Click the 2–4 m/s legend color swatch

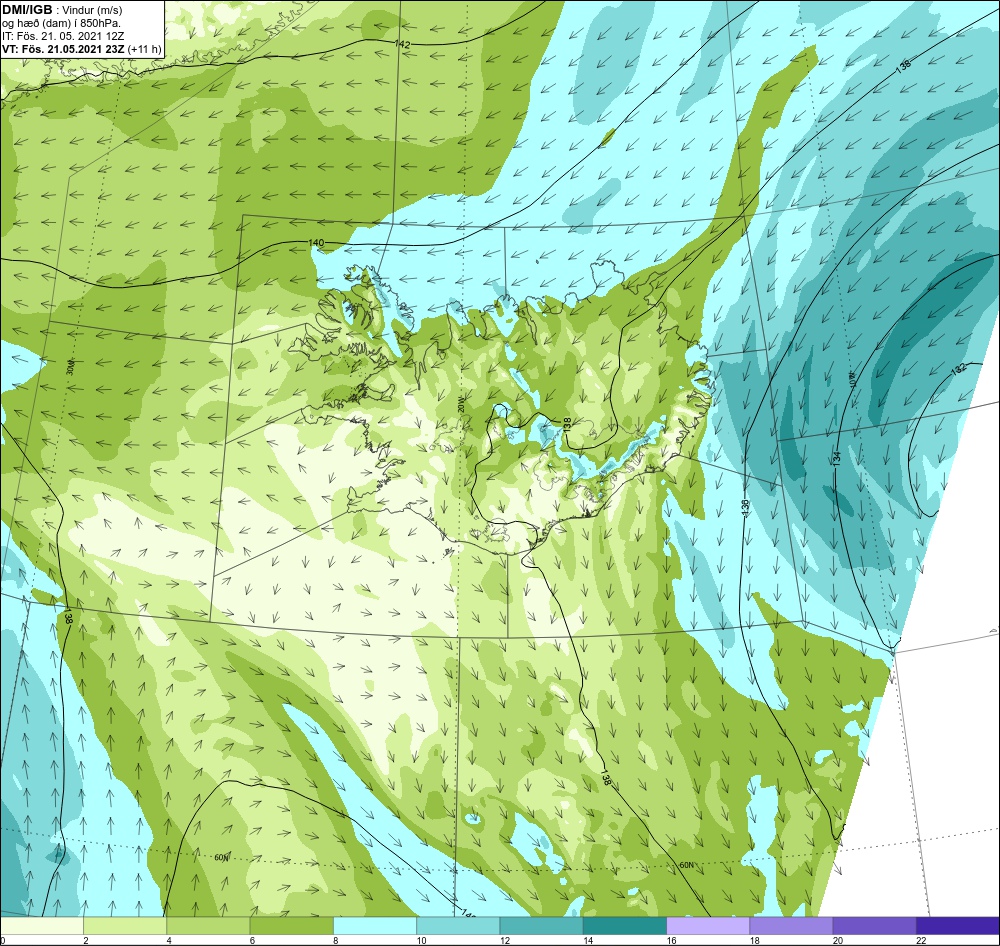coord(125,925)
